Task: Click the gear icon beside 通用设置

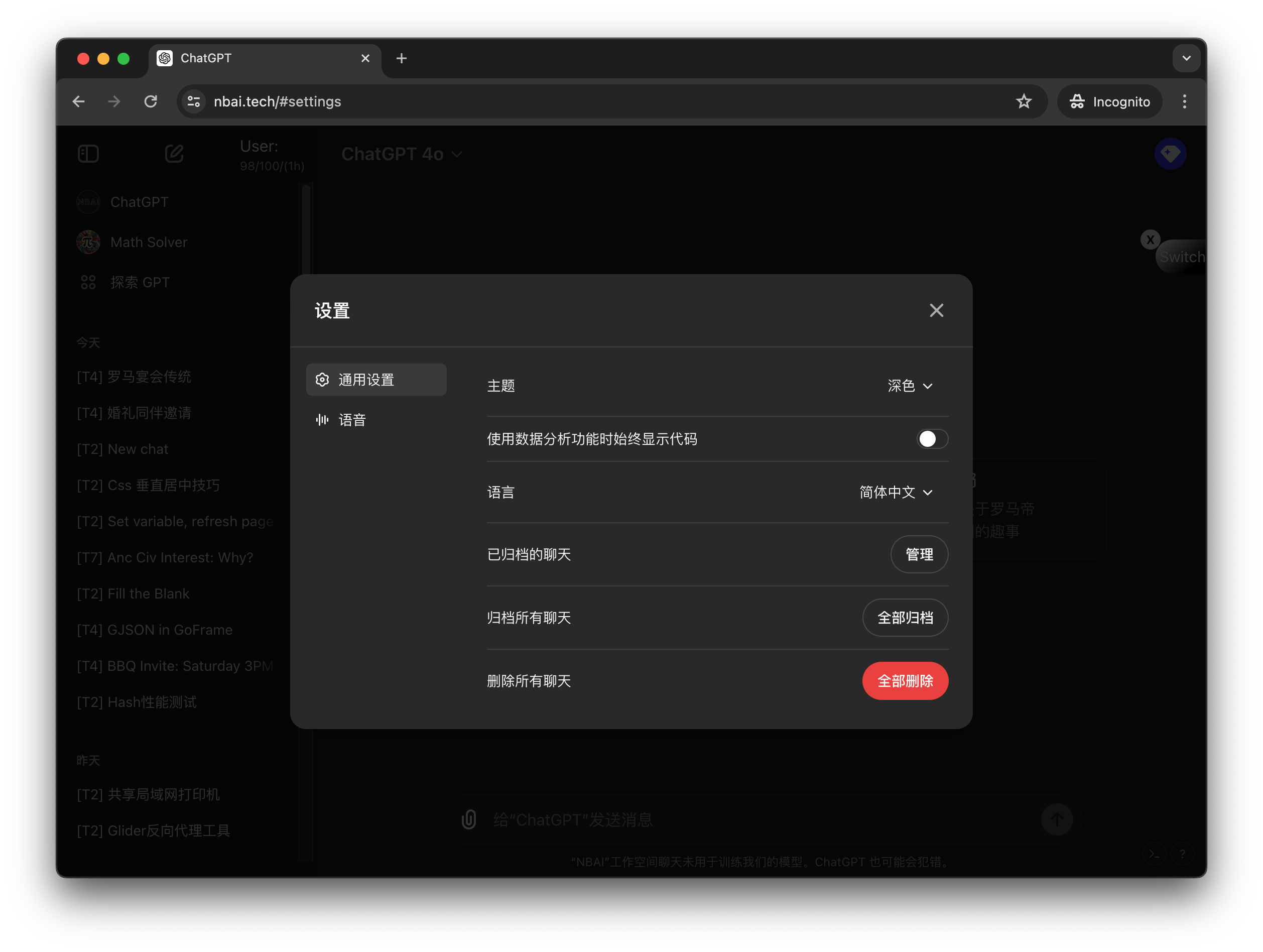Action: [x=322, y=380]
